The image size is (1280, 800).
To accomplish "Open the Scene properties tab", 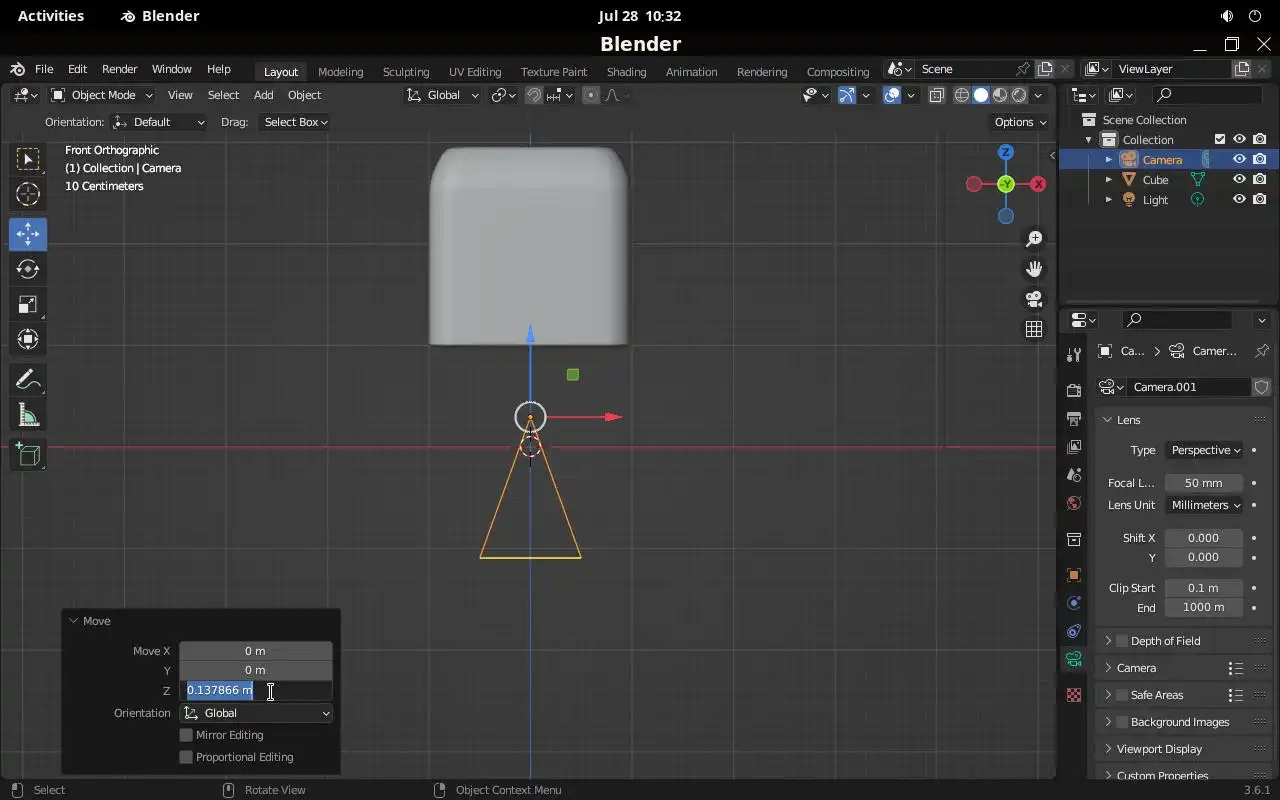I will tap(1074, 475).
